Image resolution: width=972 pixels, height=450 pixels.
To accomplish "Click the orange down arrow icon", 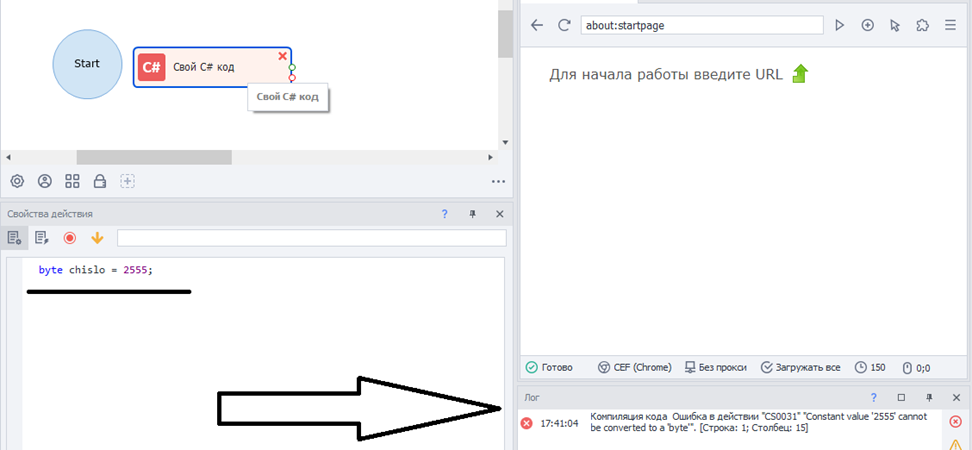I will pyautogui.click(x=97, y=237).
